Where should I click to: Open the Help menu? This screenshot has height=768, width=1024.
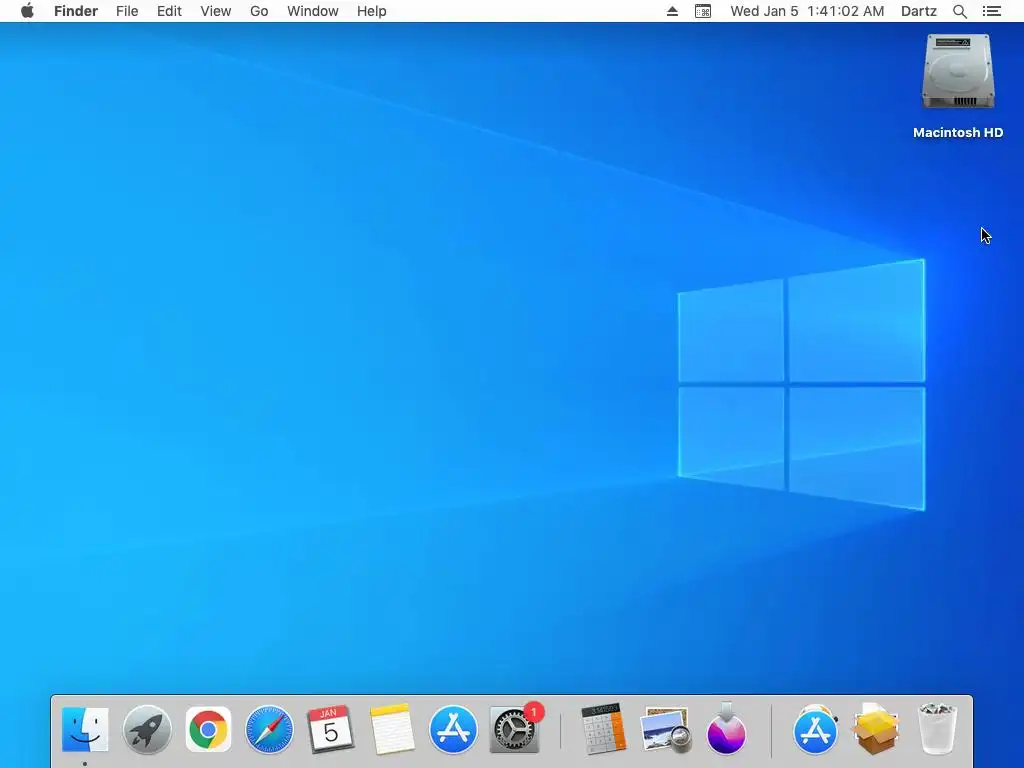[x=372, y=11]
